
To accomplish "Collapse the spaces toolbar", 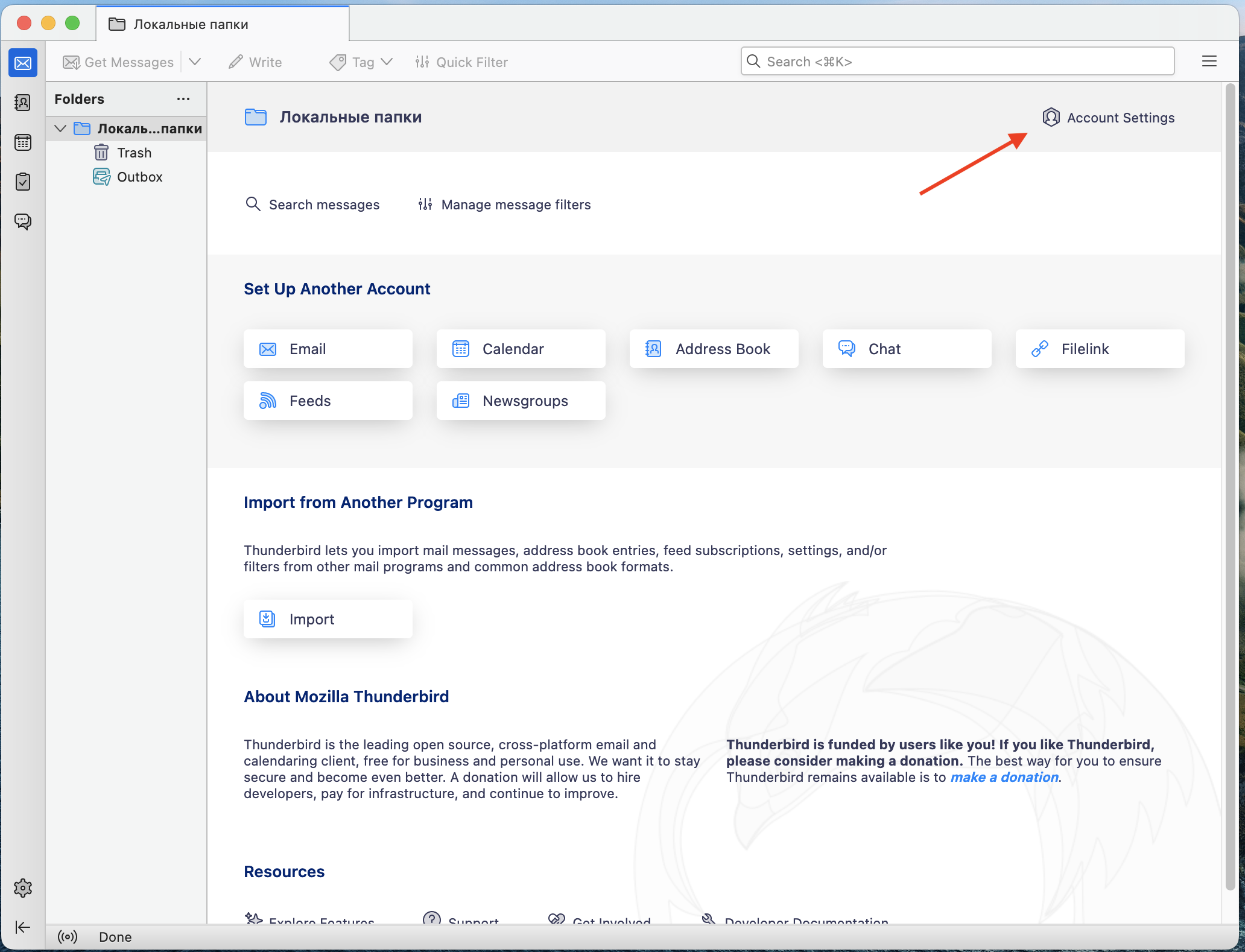I will [x=23, y=927].
